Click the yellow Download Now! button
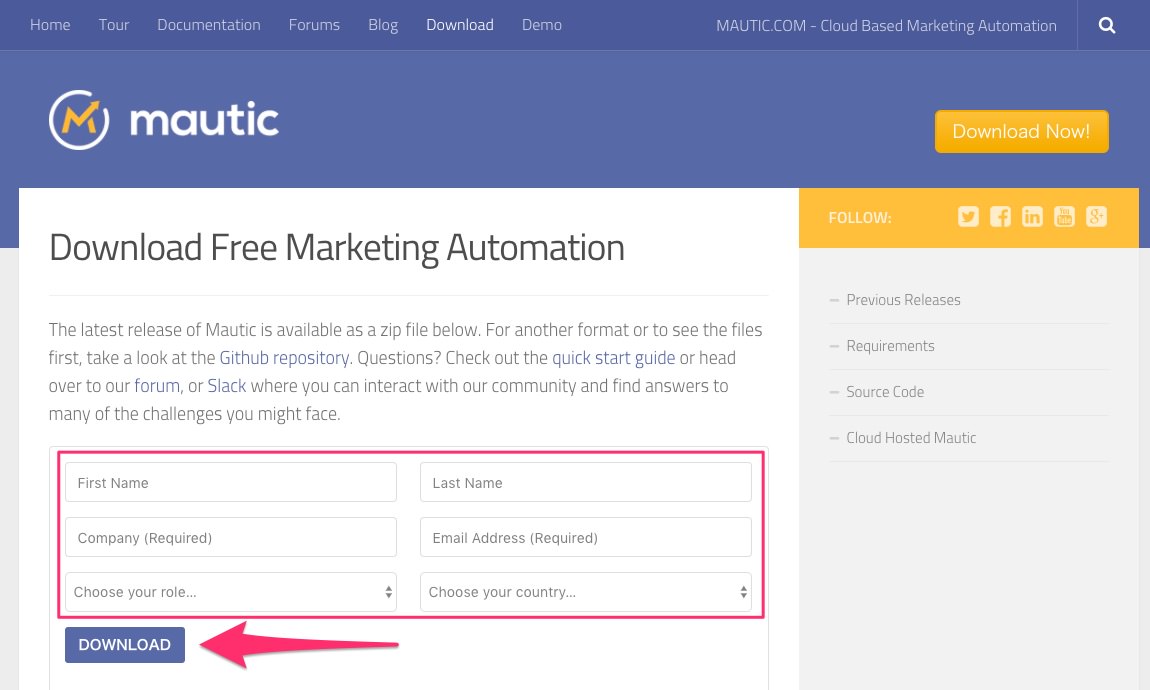Viewport: 1150px width, 690px height. [x=1022, y=131]
